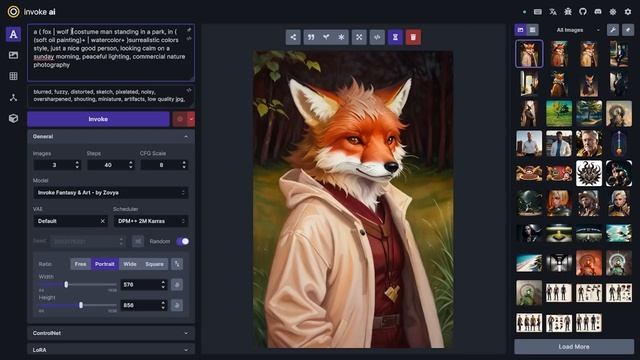Open the Node Editor tab icon
The width and height of the screenshot is (640, 360).
[x=13, y=98]
